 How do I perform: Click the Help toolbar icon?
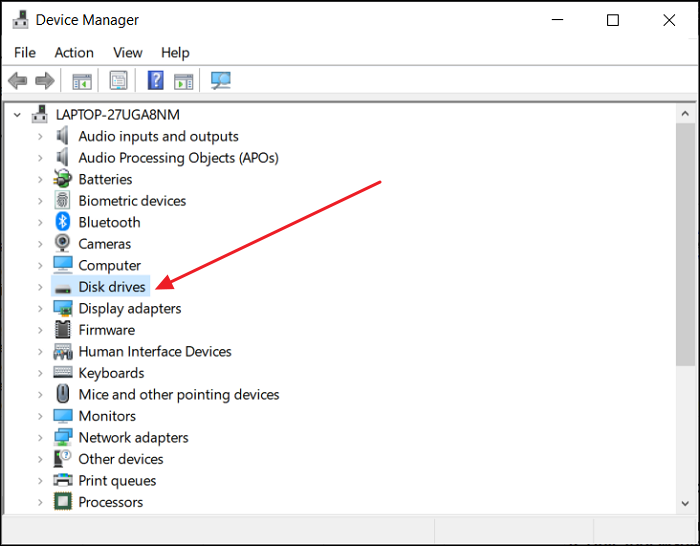(x=156, y=81)
